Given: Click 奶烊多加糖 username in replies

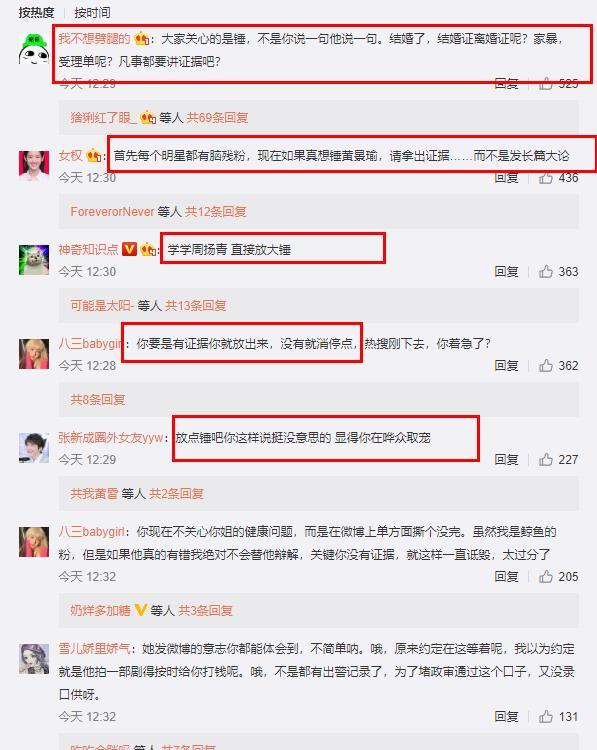Looking at the screenshot, I should point(100,610).
